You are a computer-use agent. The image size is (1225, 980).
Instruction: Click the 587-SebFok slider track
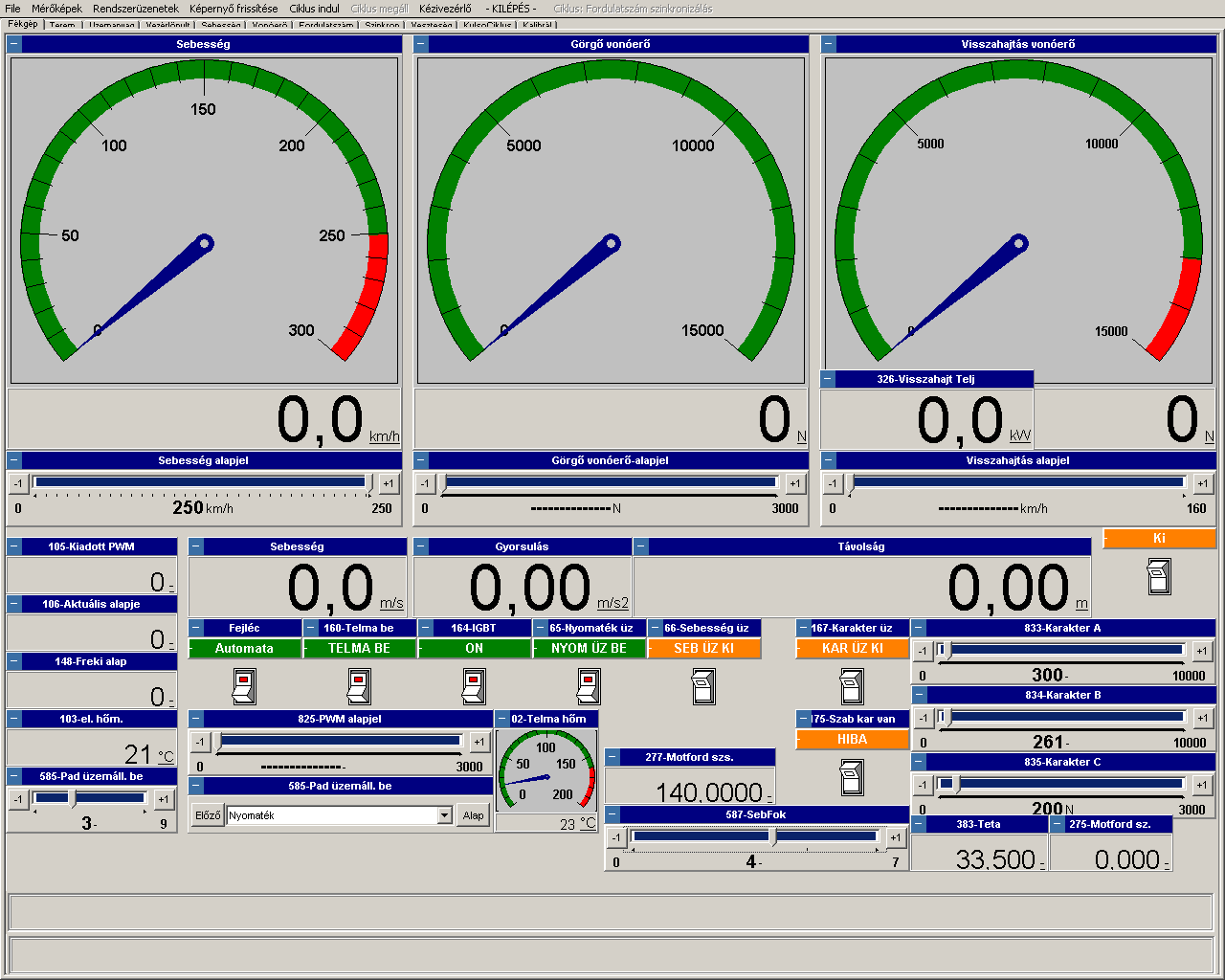[x=755, y=836]
